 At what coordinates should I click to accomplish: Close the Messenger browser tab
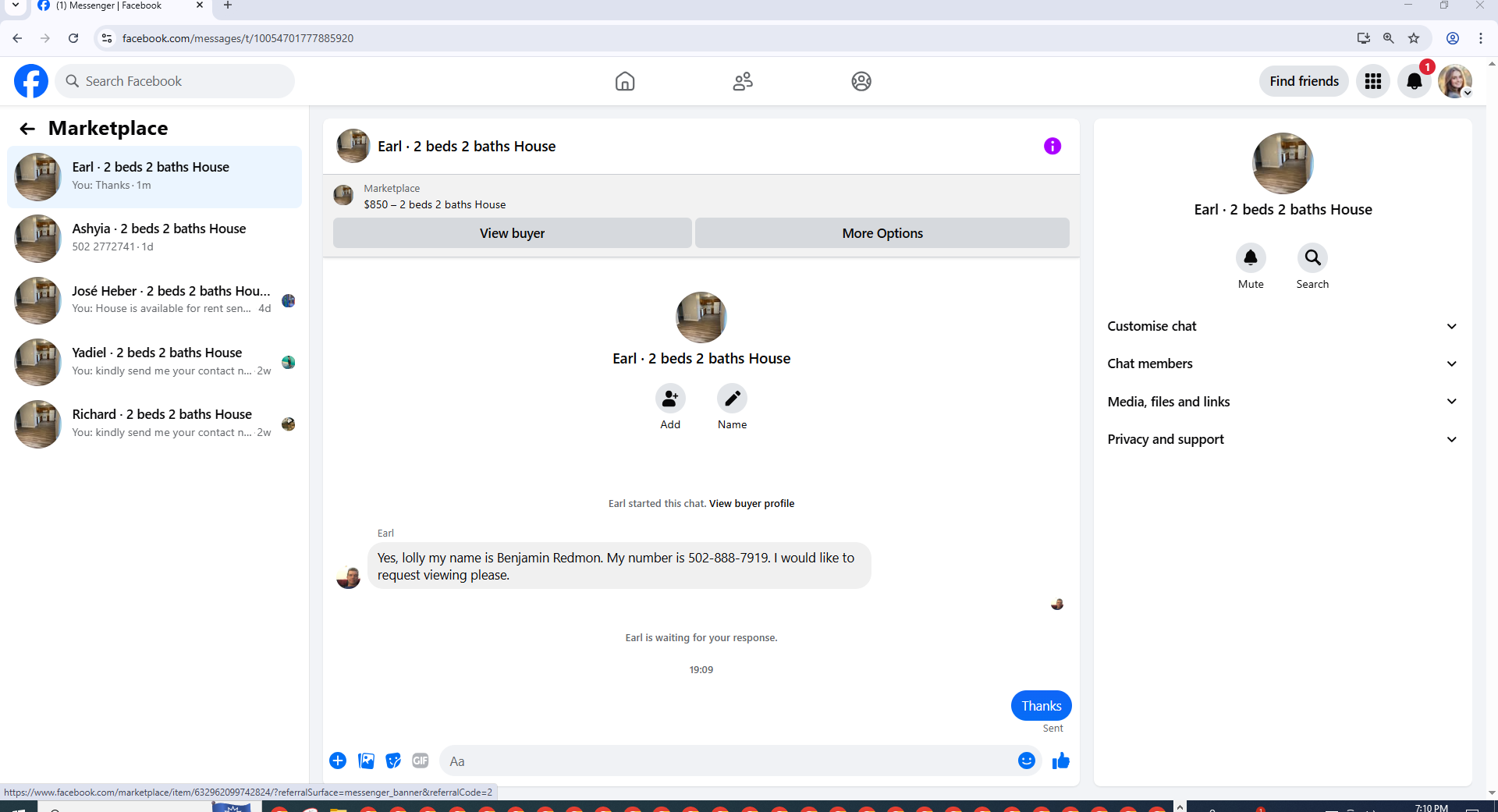pyautogui.click(x=200, y=5)
